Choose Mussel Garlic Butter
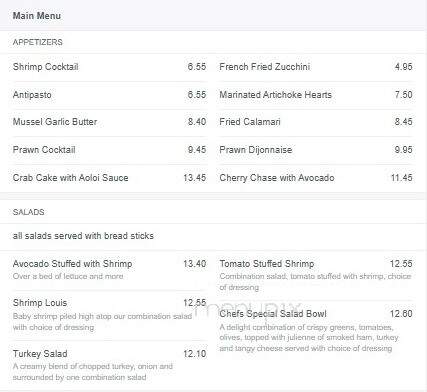 coord(55,122)
